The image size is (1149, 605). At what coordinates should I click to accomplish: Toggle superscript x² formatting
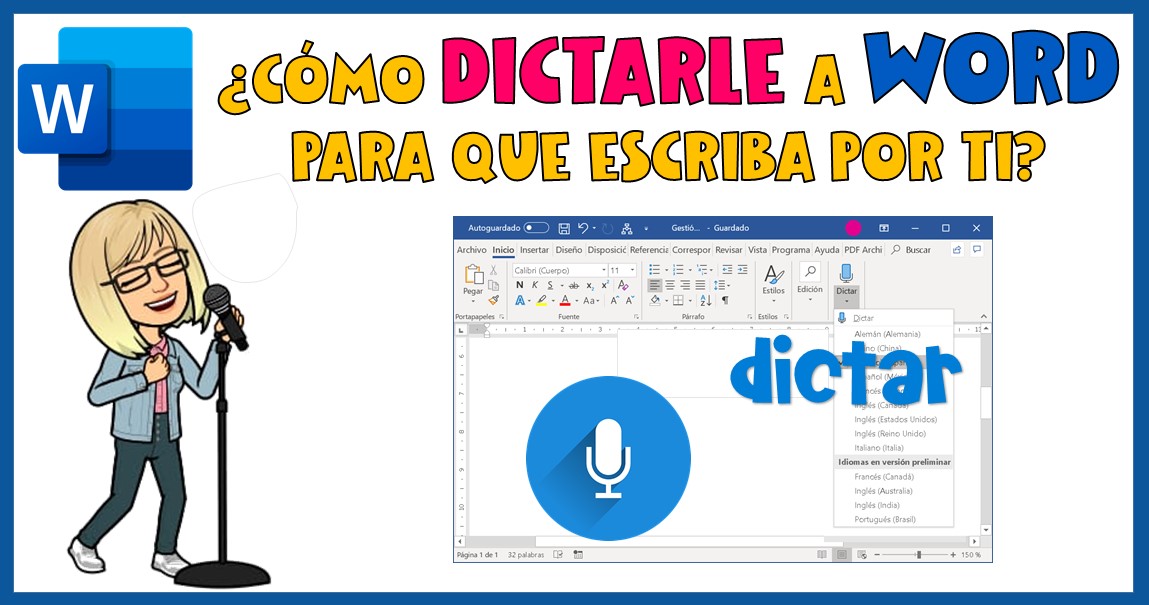click(605, 285)
